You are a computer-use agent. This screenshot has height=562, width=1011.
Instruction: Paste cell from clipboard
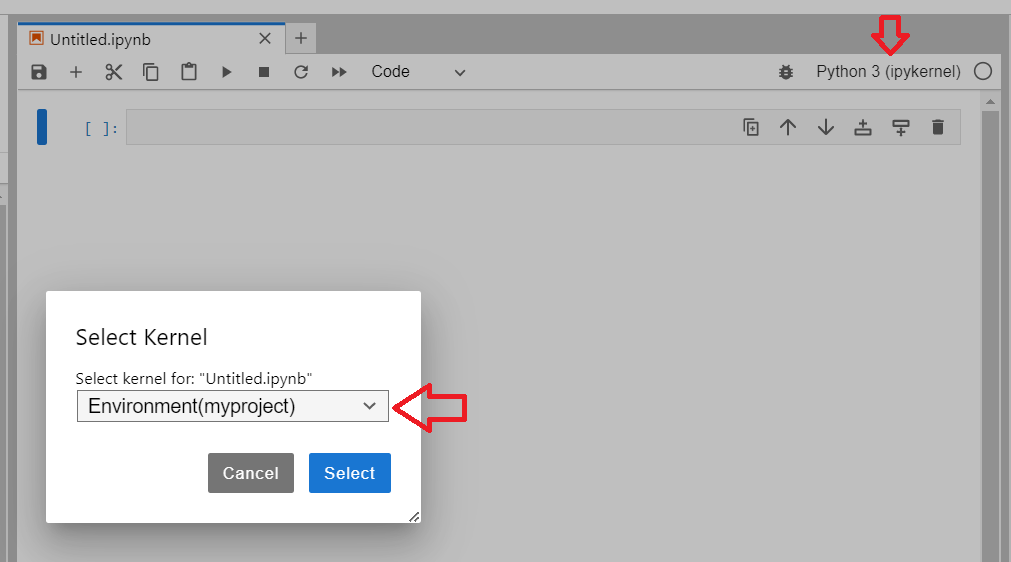coord(188,72)
